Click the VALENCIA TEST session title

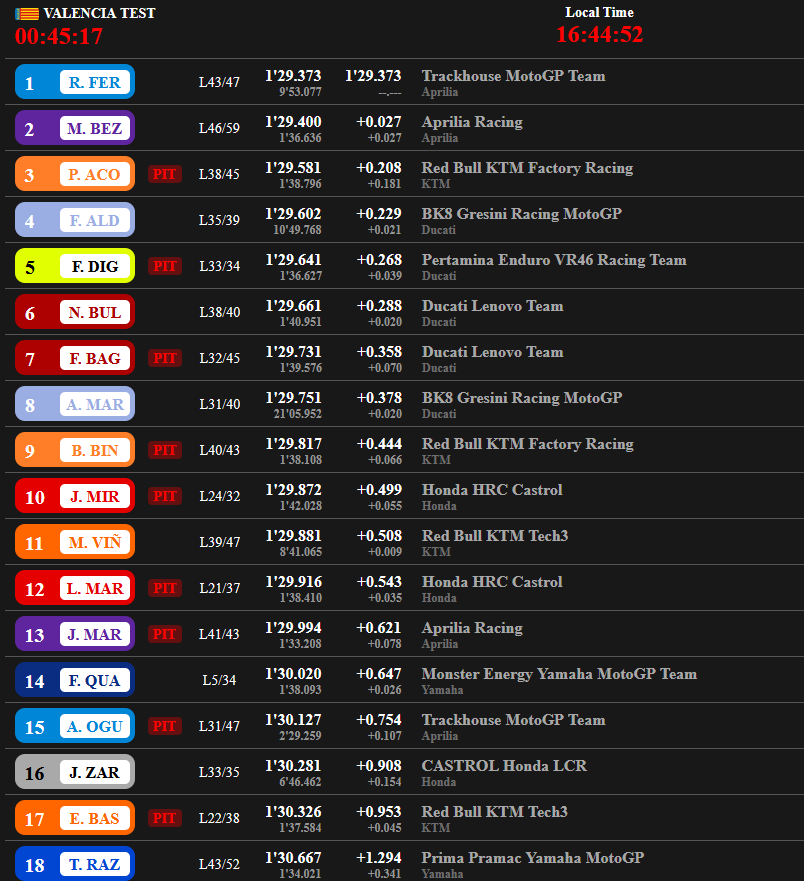tap(99, 13)
